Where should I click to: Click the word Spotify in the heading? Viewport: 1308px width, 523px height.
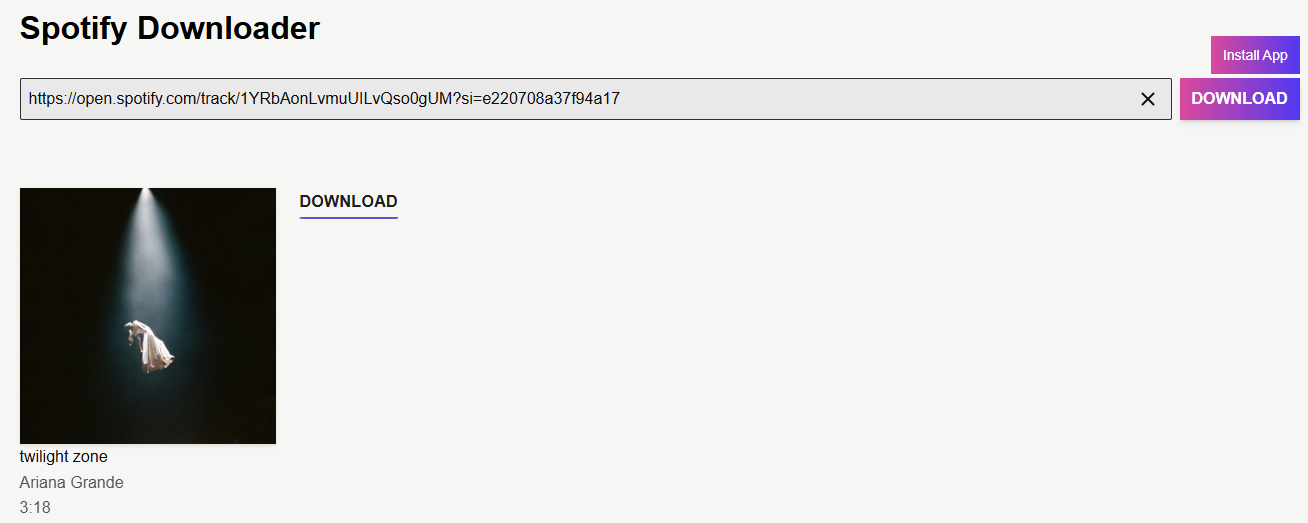coord(74,28)
